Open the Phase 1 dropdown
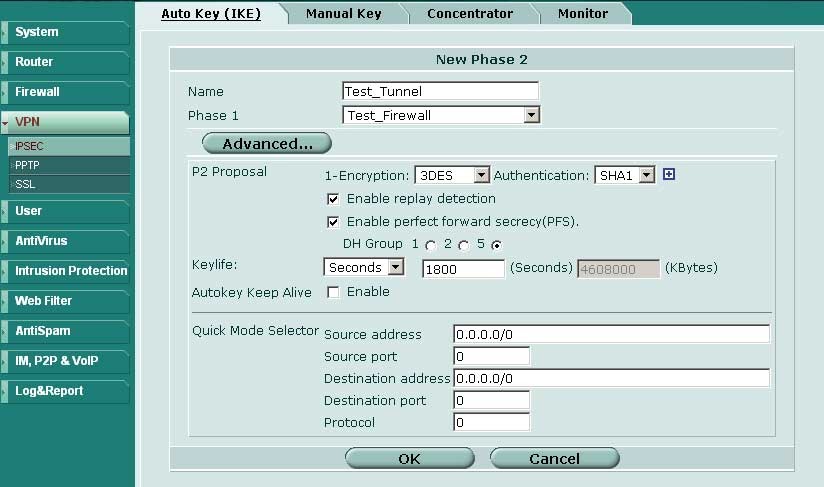824x487 pixels. point(441,115)
